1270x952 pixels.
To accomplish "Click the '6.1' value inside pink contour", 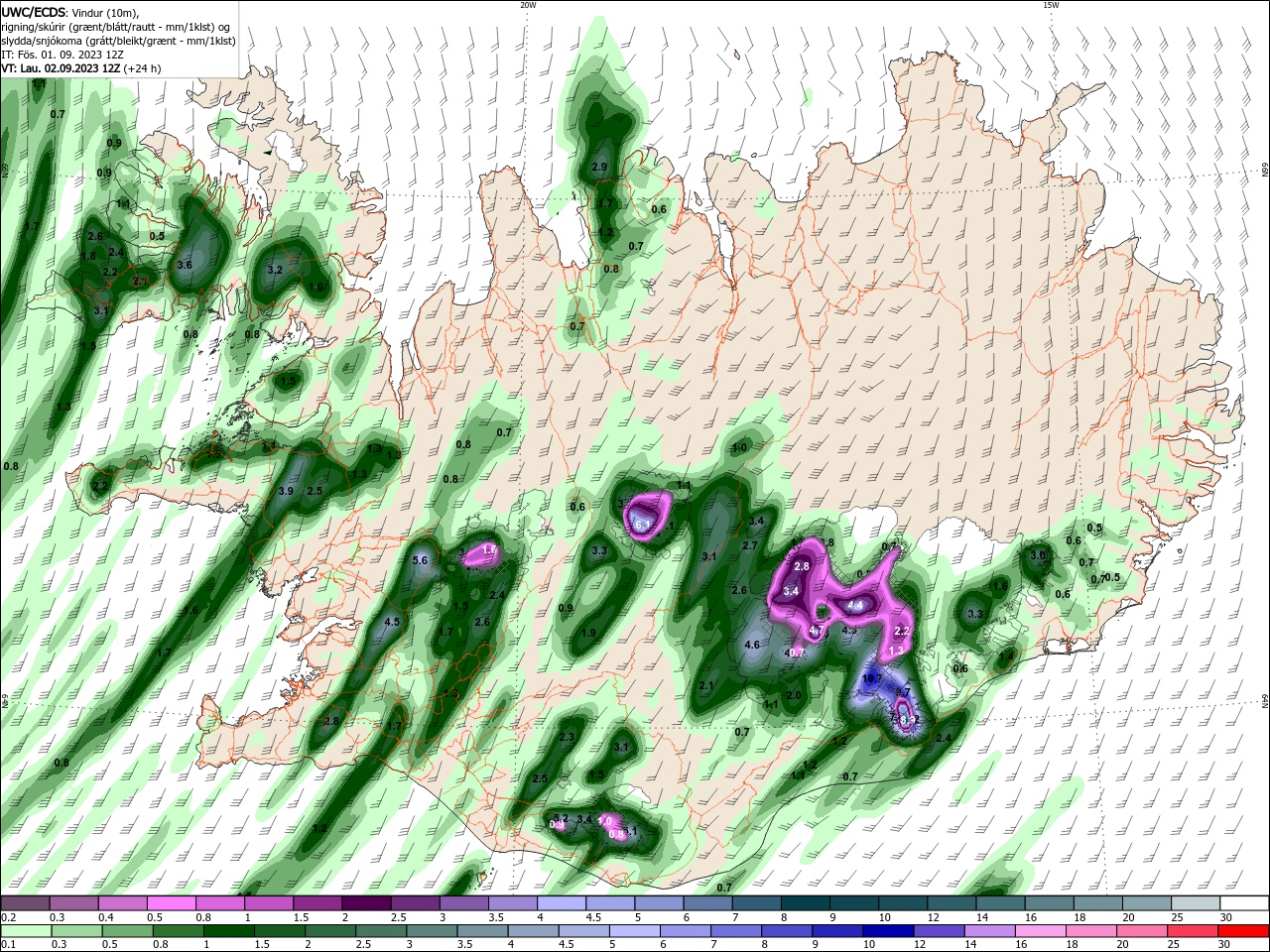I will (x=642, y=525).
